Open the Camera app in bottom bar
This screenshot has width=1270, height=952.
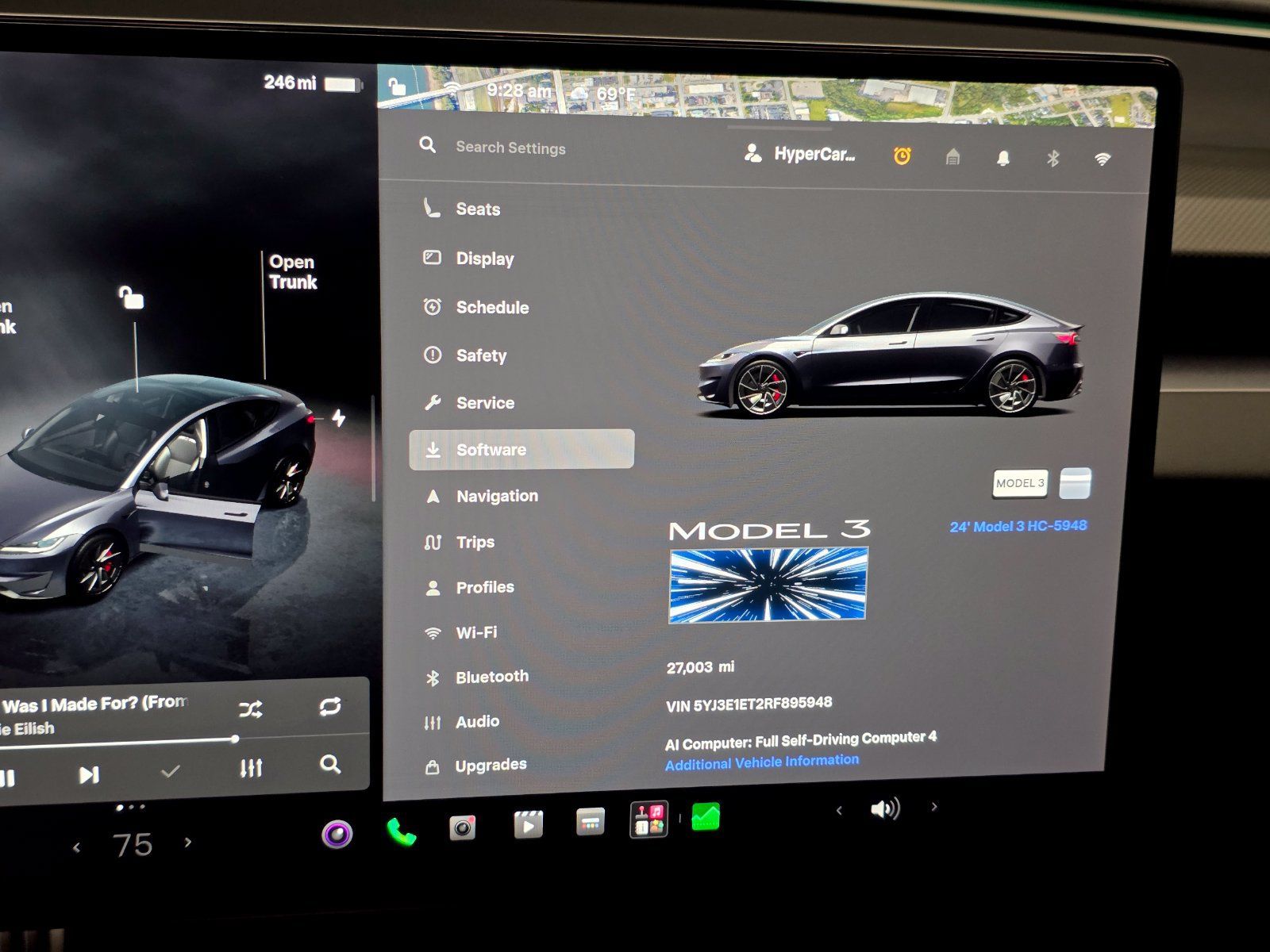[462, 828]
